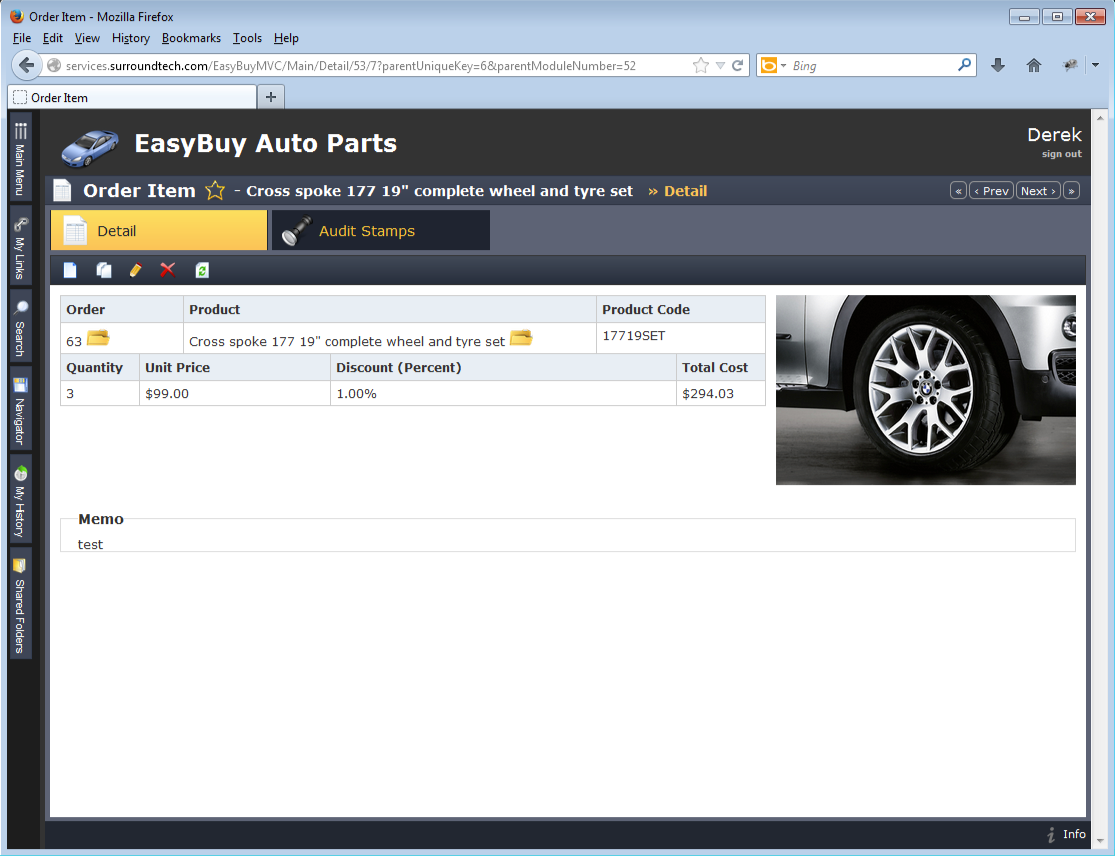Reload the page with the refresh icon
The height and width of the screenshot is (856, 1115).
pyautogui.click(x=737, y=65)
